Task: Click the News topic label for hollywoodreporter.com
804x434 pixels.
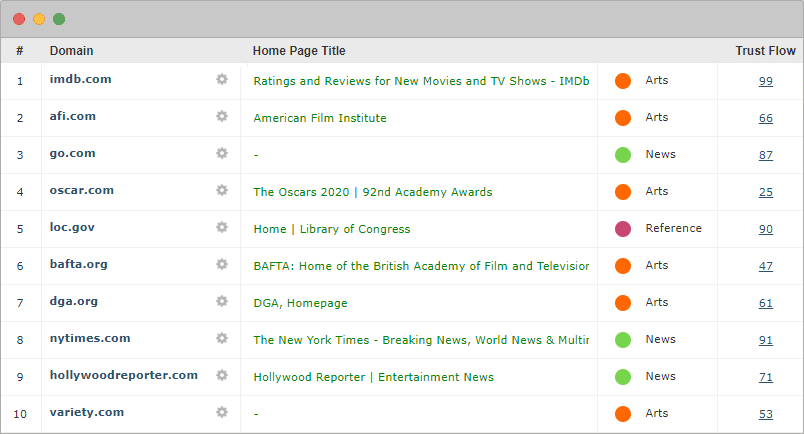Action: (660, 376)
